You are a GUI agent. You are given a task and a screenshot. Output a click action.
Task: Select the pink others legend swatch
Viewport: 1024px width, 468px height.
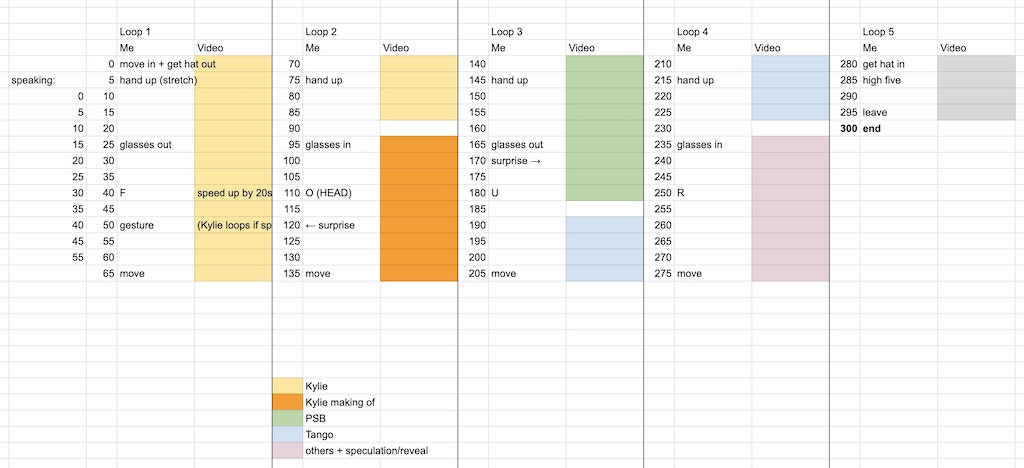pos(287,450)
